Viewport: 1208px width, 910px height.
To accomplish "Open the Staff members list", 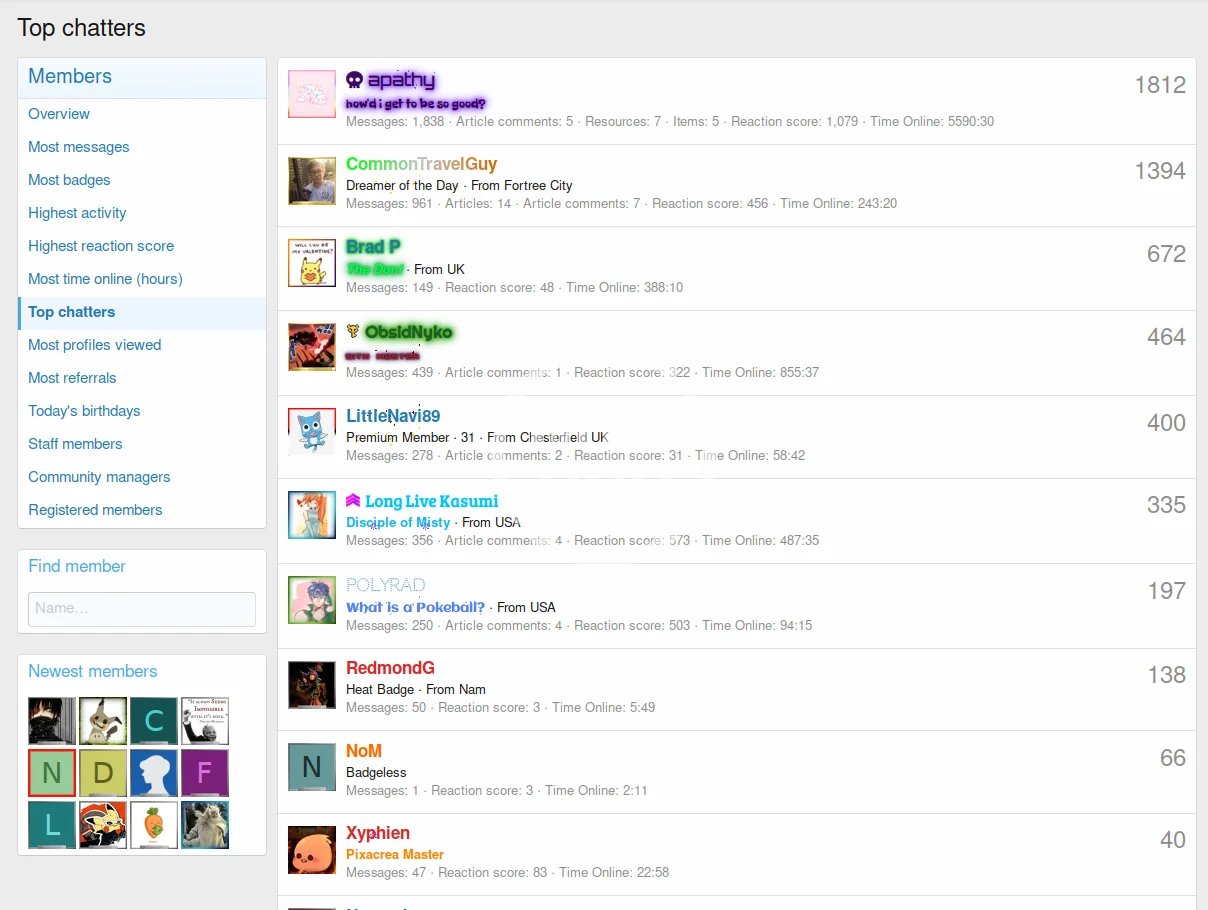I will [75, 444].
